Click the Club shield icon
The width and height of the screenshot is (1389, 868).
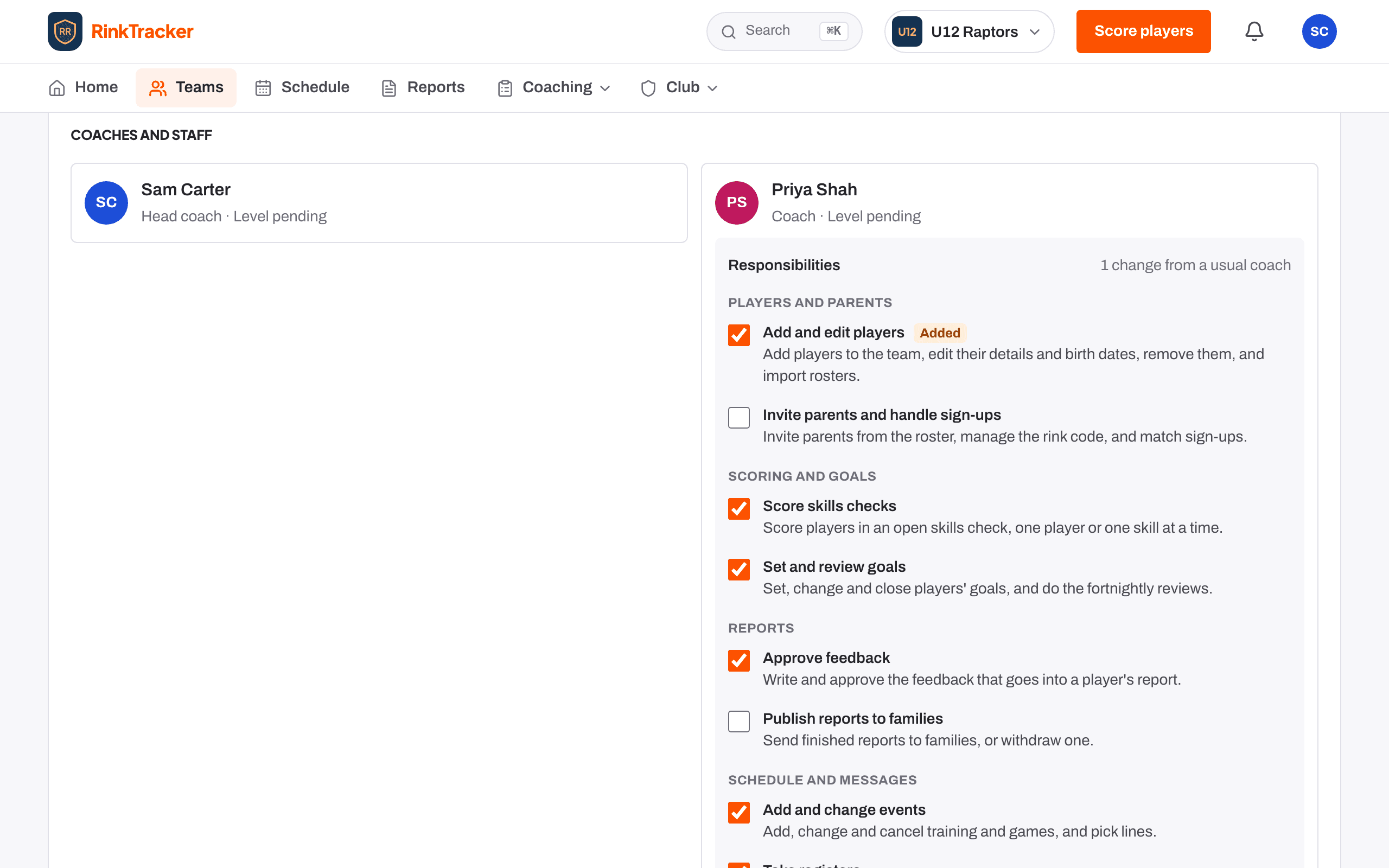pyautogui.click(x=648, y=88)
